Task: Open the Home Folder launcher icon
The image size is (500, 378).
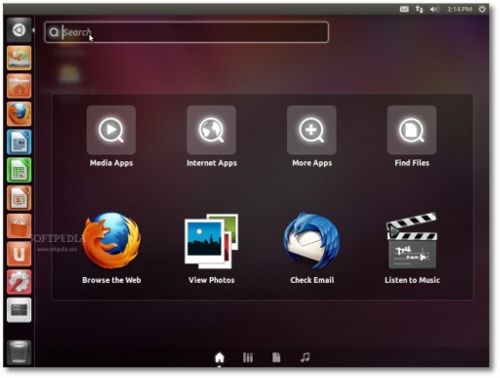Action: pos(19,86)
